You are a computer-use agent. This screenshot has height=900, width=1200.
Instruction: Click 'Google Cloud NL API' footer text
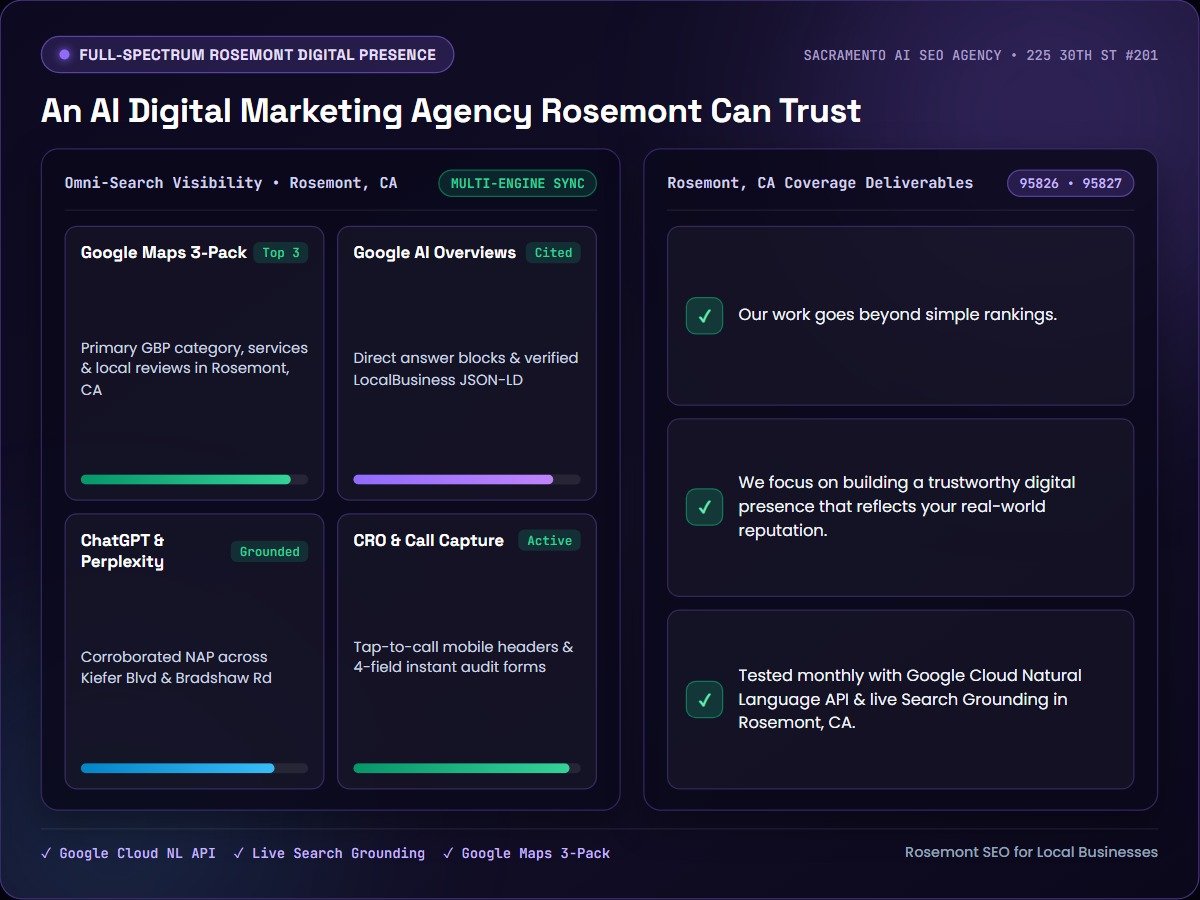click(137, 853)
